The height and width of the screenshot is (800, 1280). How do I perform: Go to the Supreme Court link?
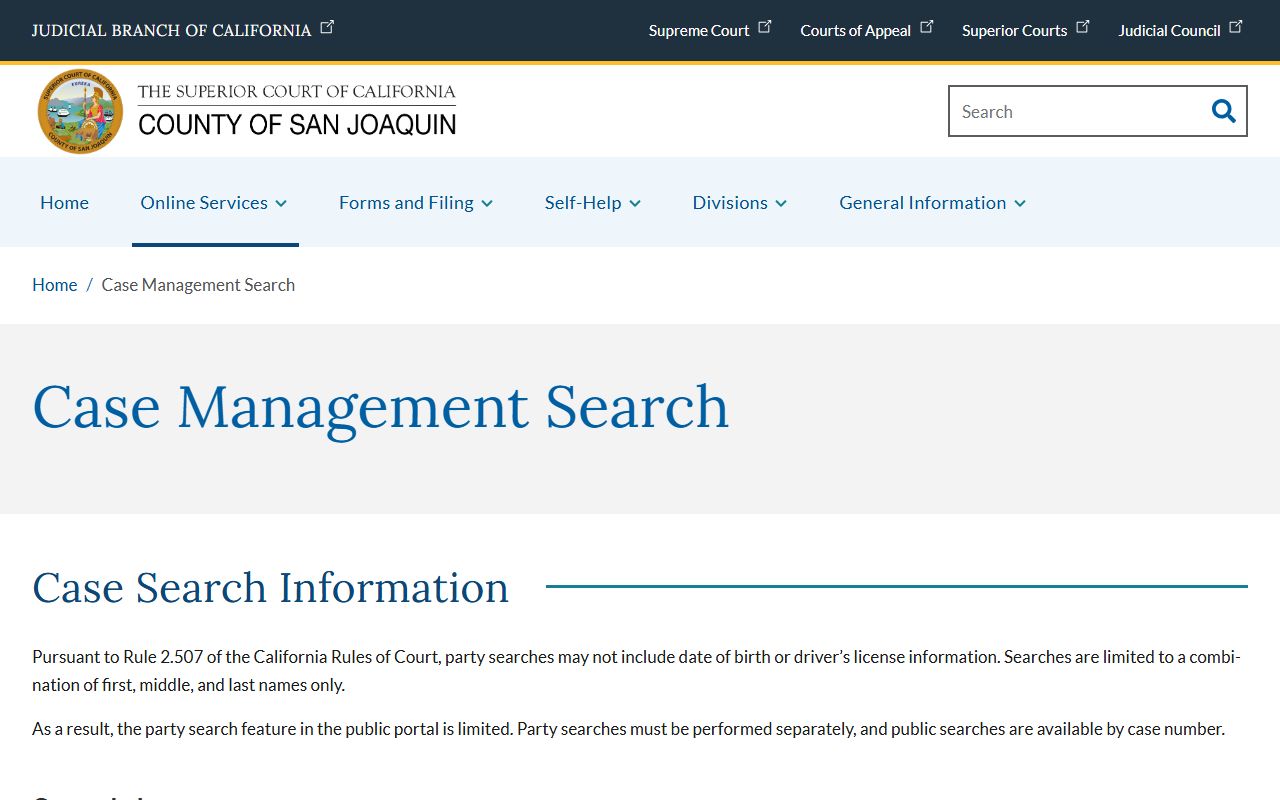(x=698, y=30)
